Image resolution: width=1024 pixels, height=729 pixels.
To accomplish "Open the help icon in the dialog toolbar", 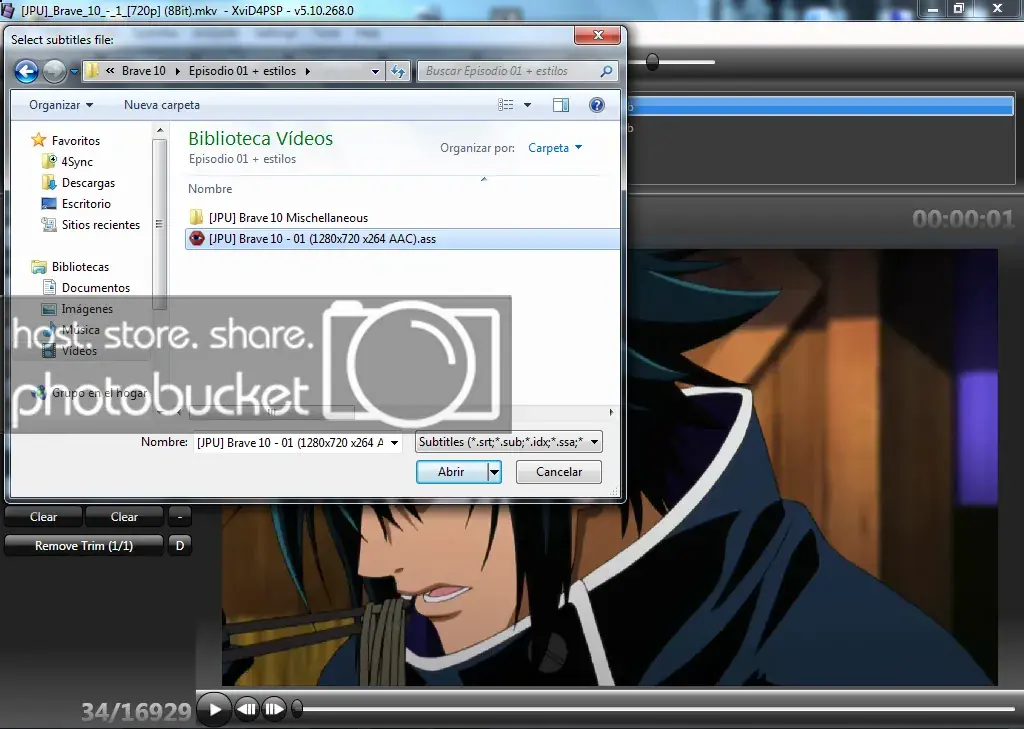I will 596,105.
